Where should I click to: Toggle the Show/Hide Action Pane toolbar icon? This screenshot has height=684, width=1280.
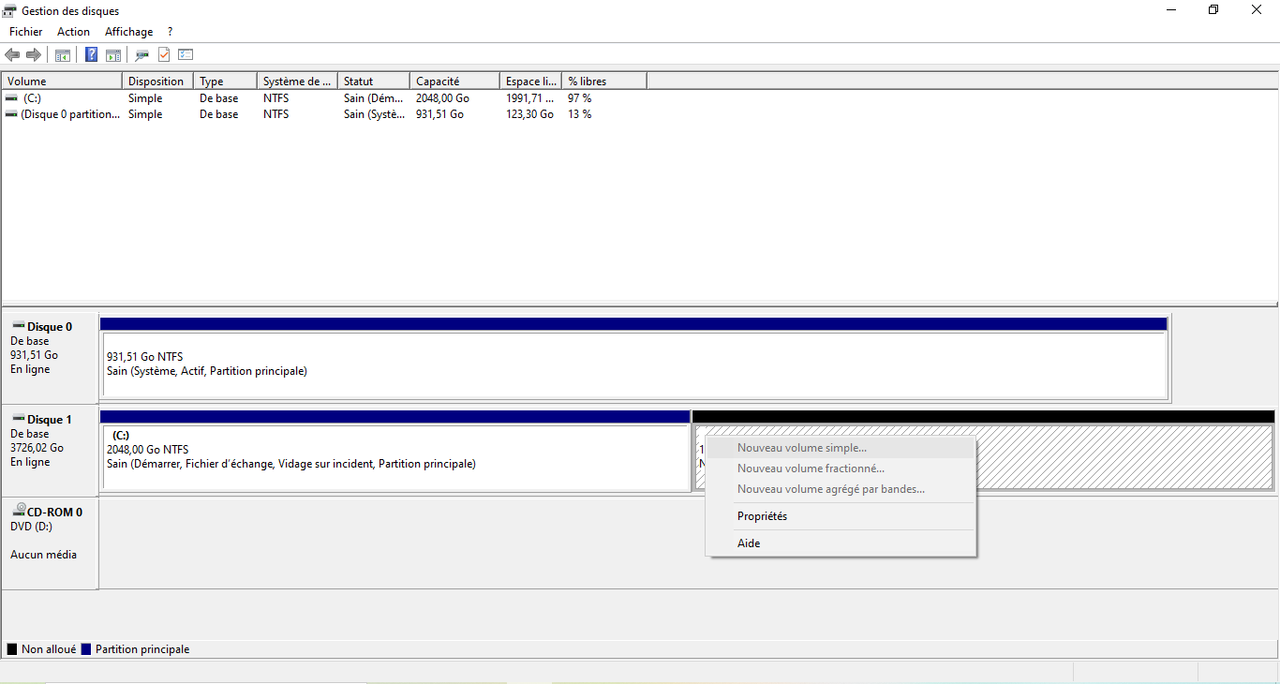[113, 55]
